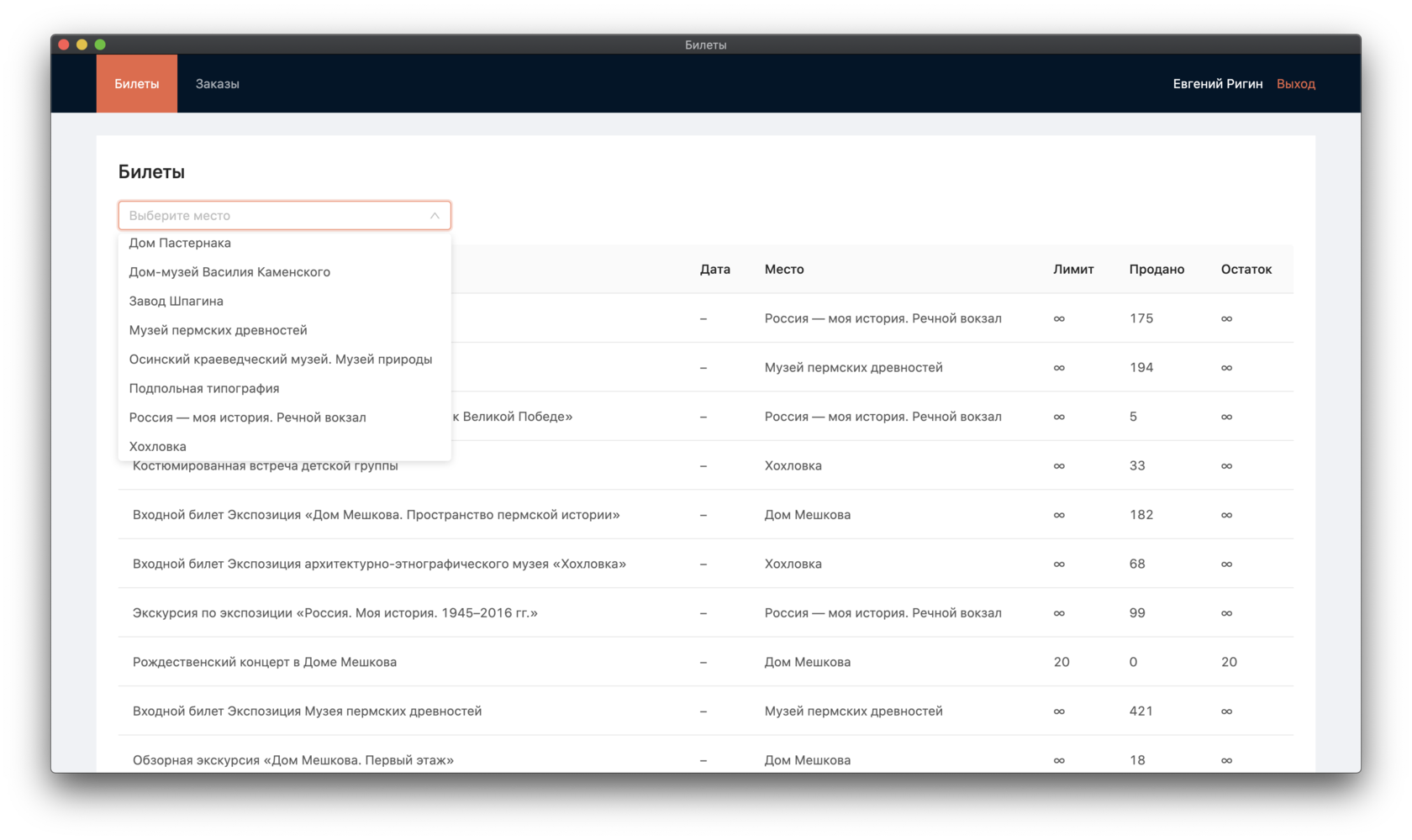1412x840 pixels.
Task: Click the Выход logout link
Action: click(1295, 84)
